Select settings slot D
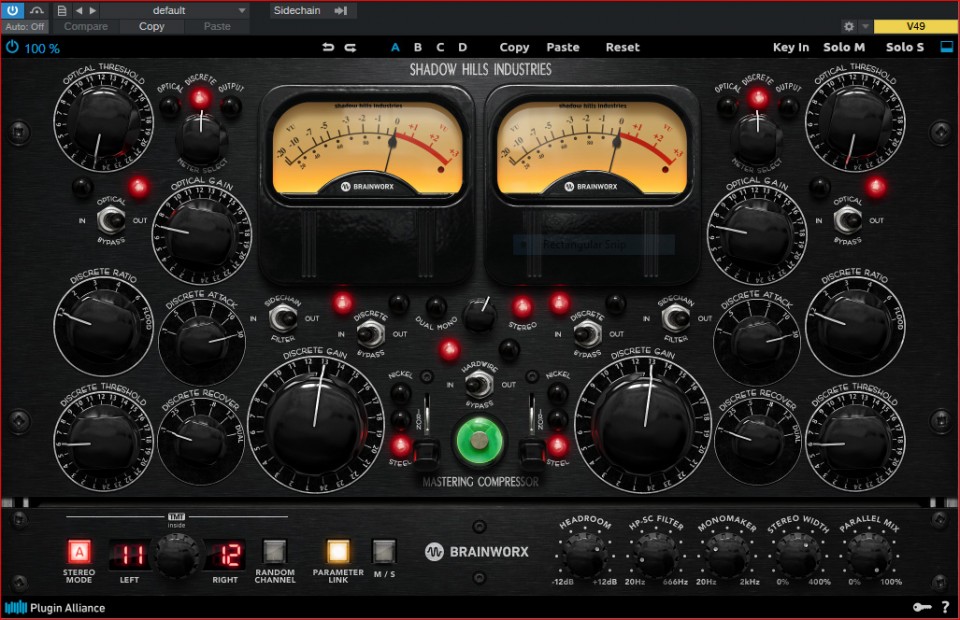The width and height of the screenshot is (960, 620). 462,47
